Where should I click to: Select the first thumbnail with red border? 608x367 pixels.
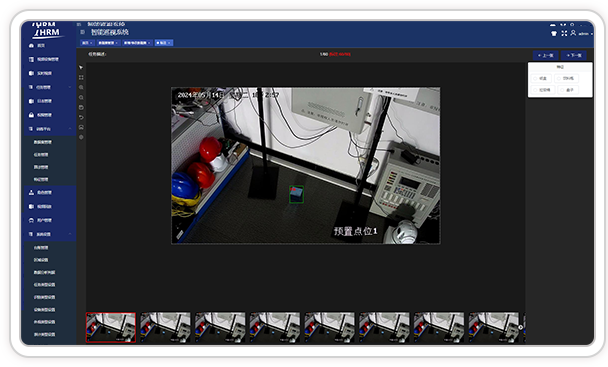[x=111, y=327]
